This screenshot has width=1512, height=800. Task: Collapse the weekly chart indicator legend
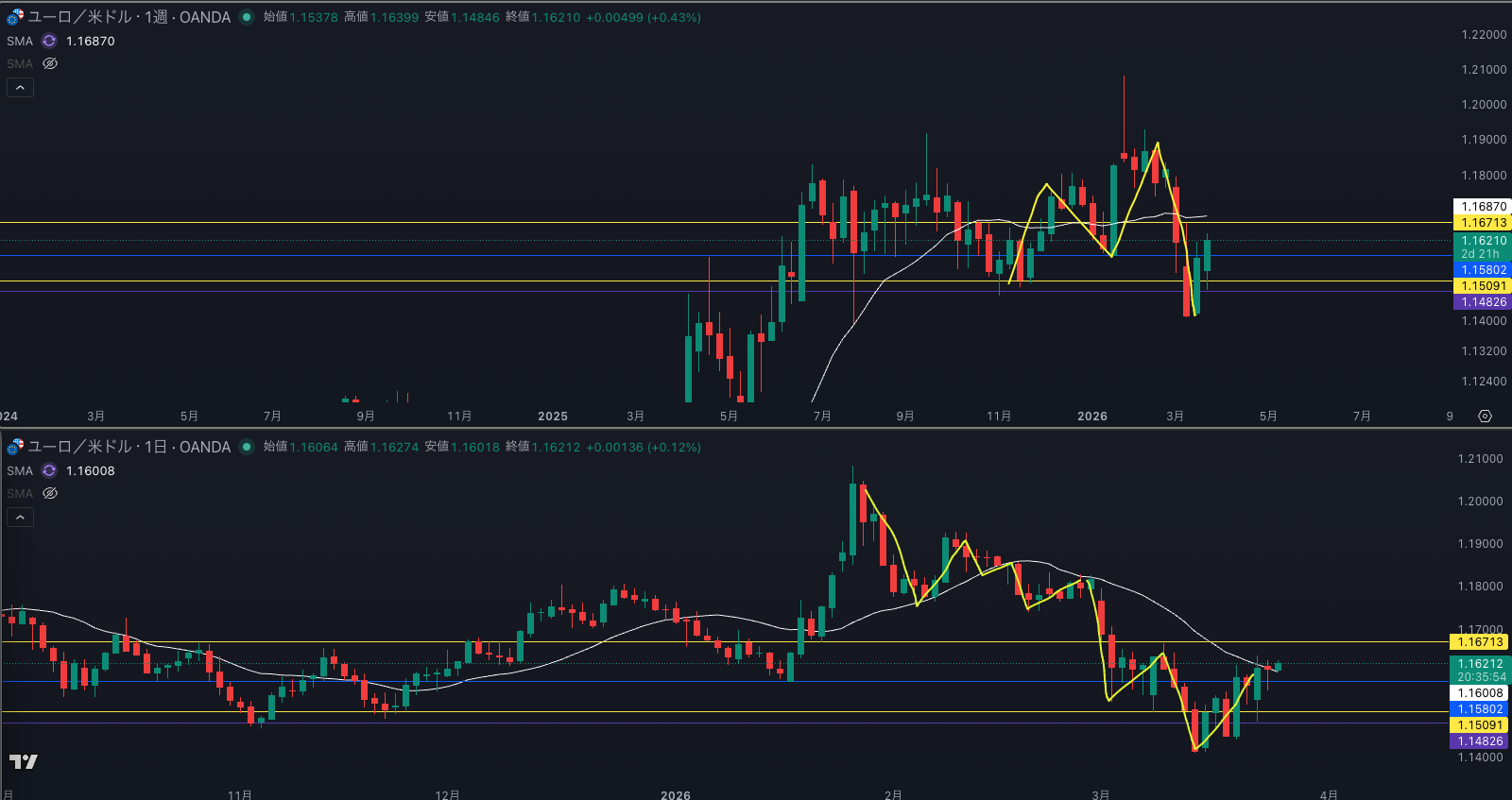click(20, 88)
